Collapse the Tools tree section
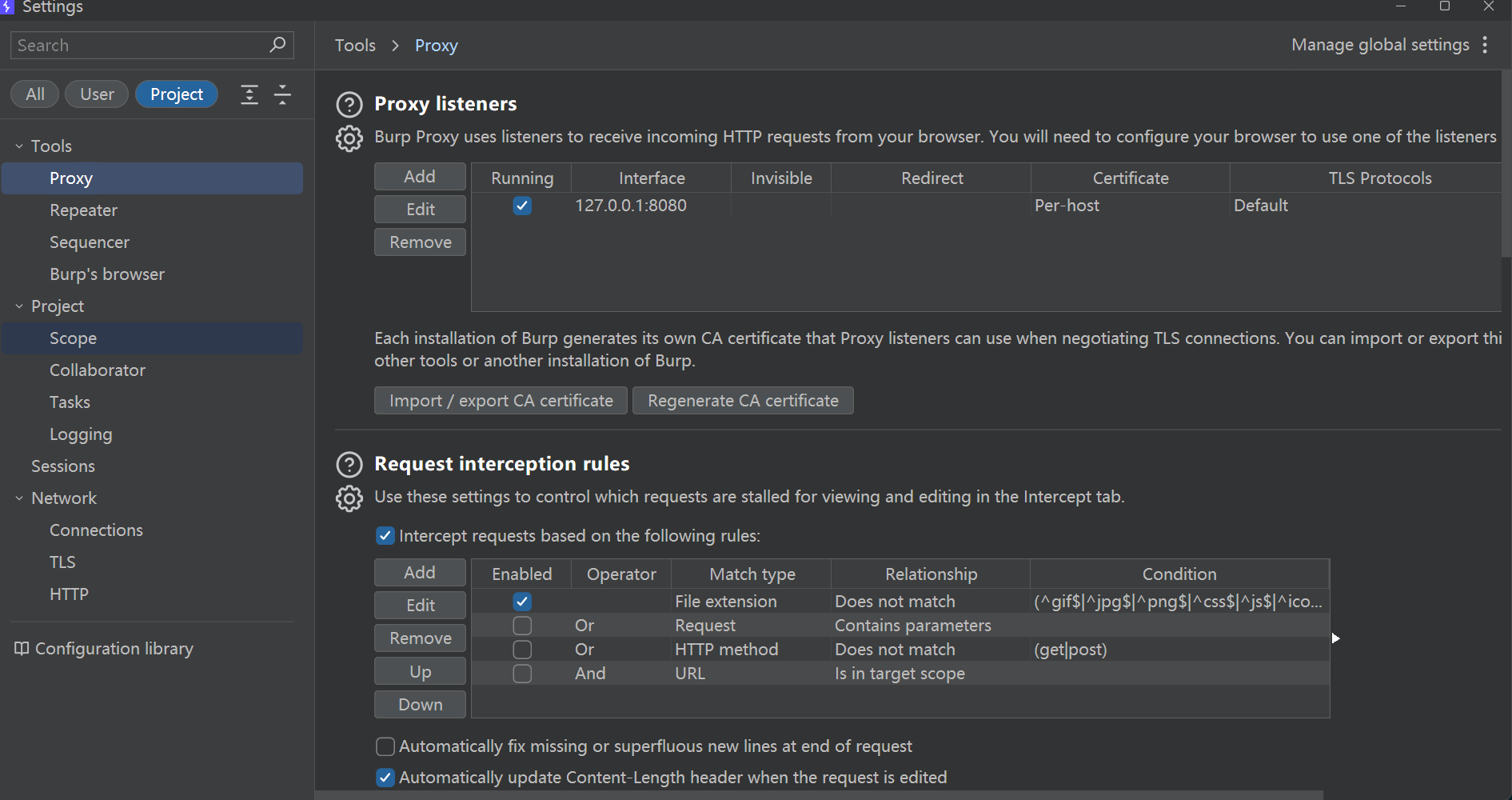 point(19,146)
